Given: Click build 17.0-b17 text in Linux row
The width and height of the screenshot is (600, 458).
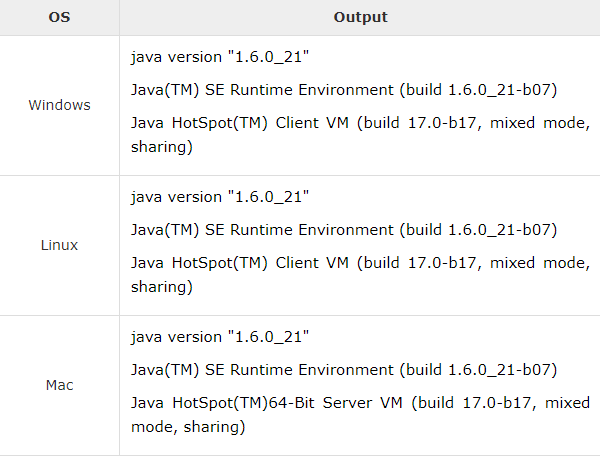Looking at the screenshot, I should (x=419, y=263).
